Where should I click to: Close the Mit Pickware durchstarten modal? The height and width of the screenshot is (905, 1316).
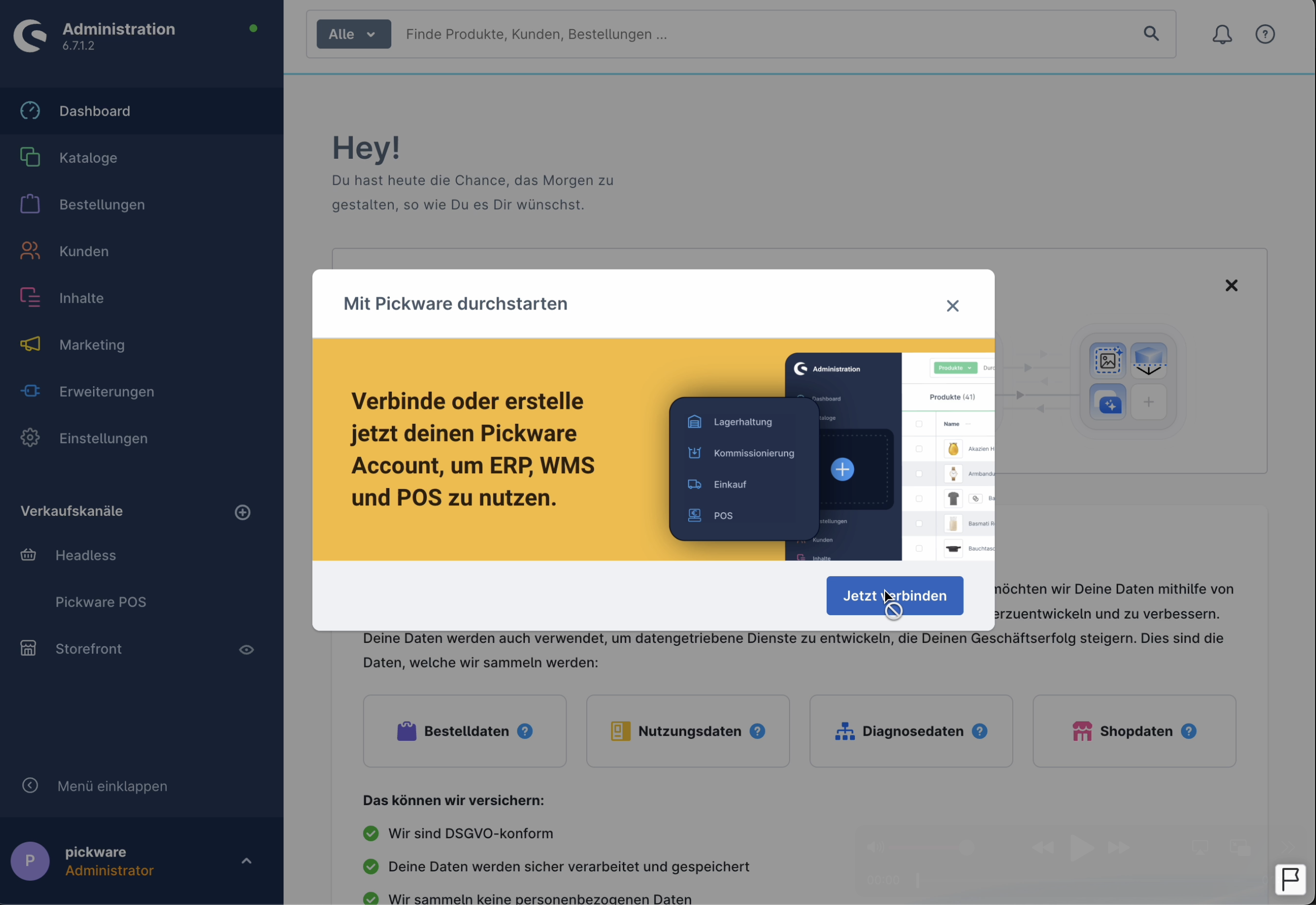click(952, 306)
